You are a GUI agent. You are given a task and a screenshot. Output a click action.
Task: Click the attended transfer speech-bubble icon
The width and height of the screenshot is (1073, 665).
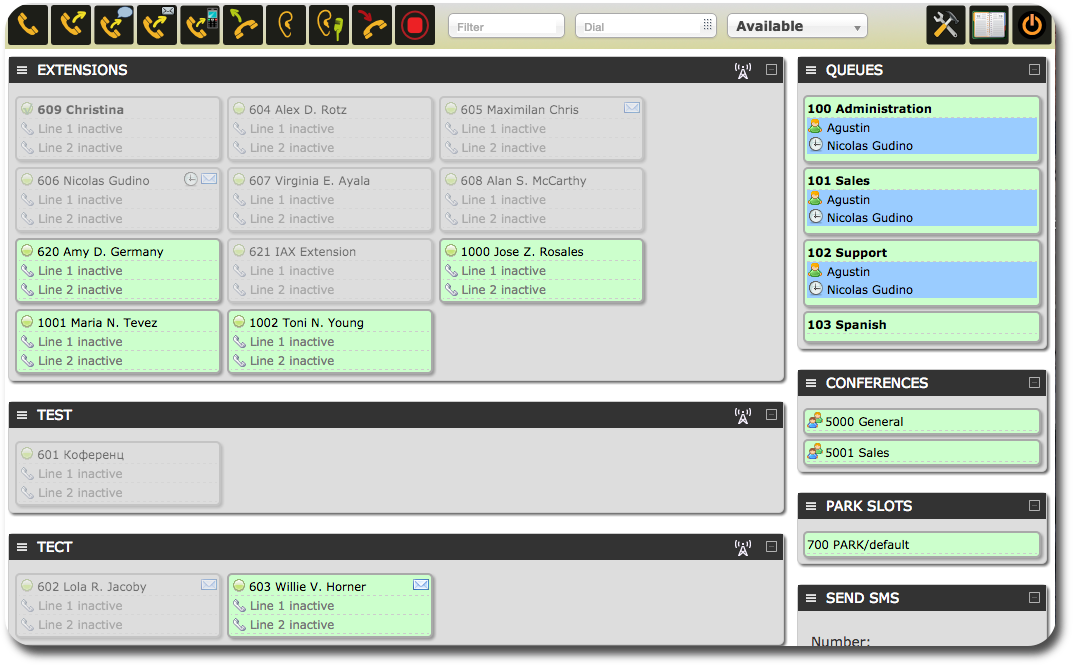pyautogui.click(x=114, y=26)
